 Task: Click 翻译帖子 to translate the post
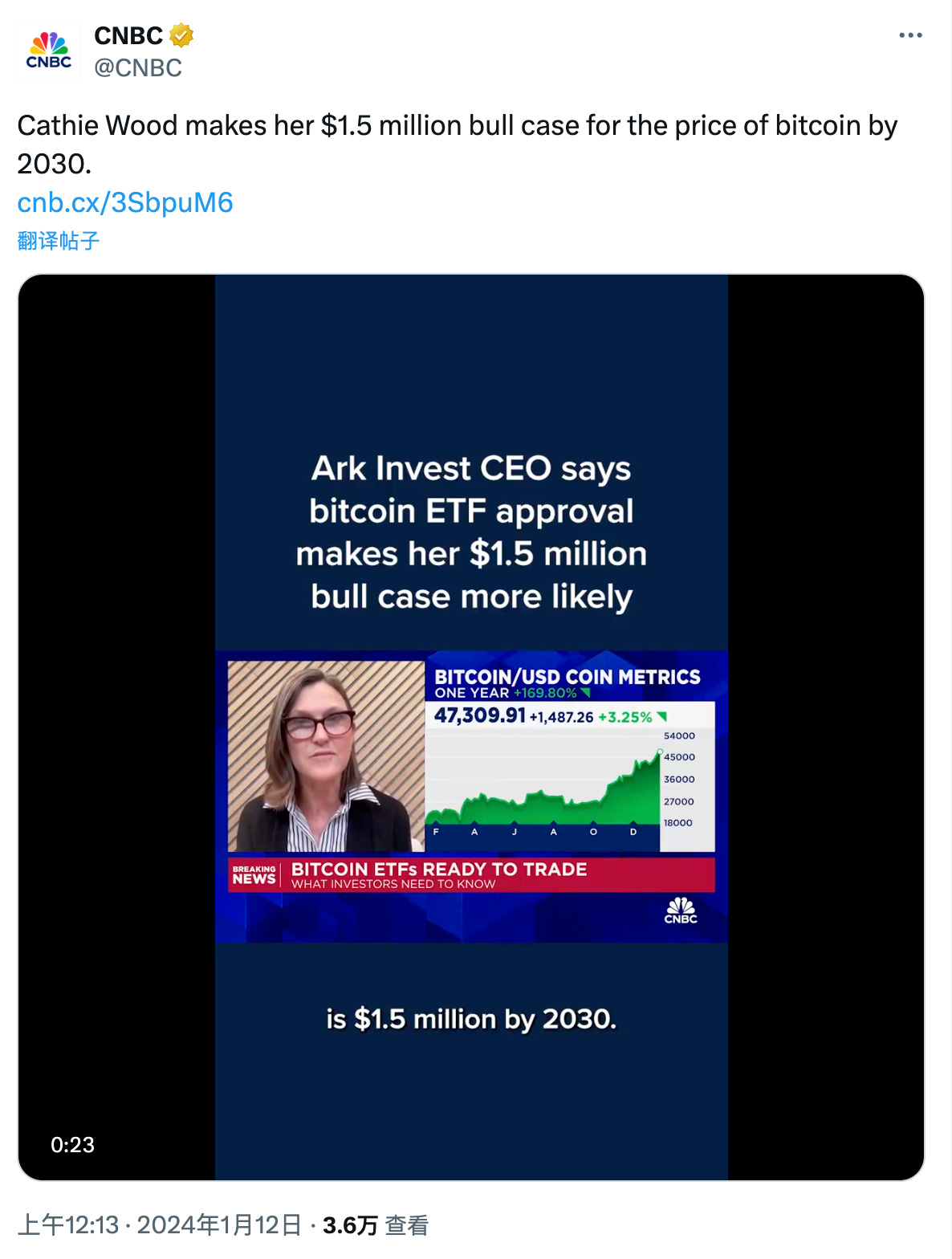pyautogui.click(x=59, y=240)
